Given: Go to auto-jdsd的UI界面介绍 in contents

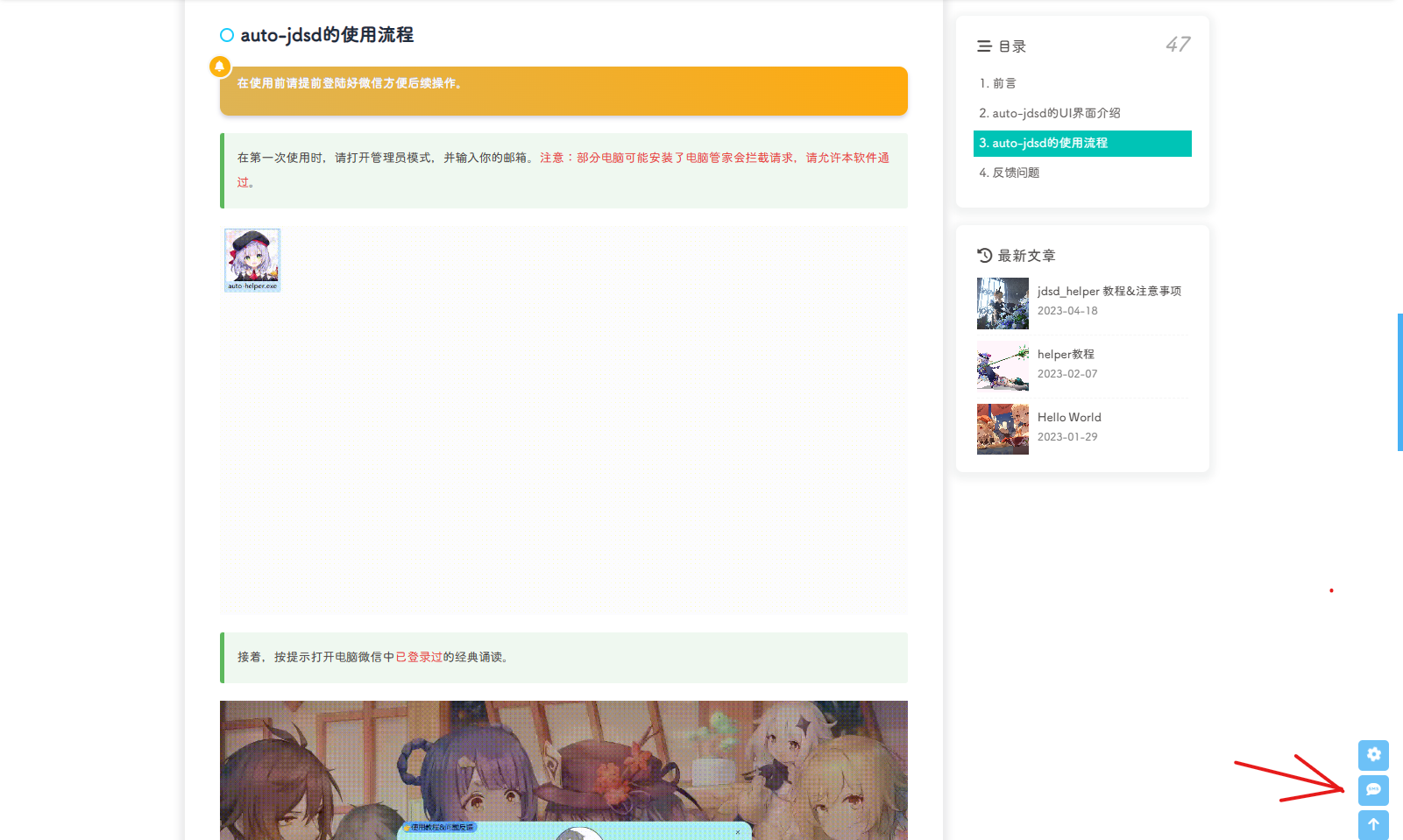Looking at the screenshot, I should (1049, 113).
